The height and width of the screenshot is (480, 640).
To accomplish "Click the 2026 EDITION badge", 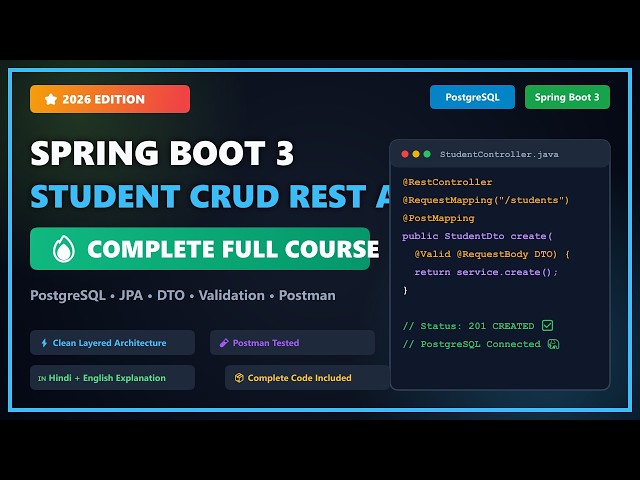I will tap(110, 99).
